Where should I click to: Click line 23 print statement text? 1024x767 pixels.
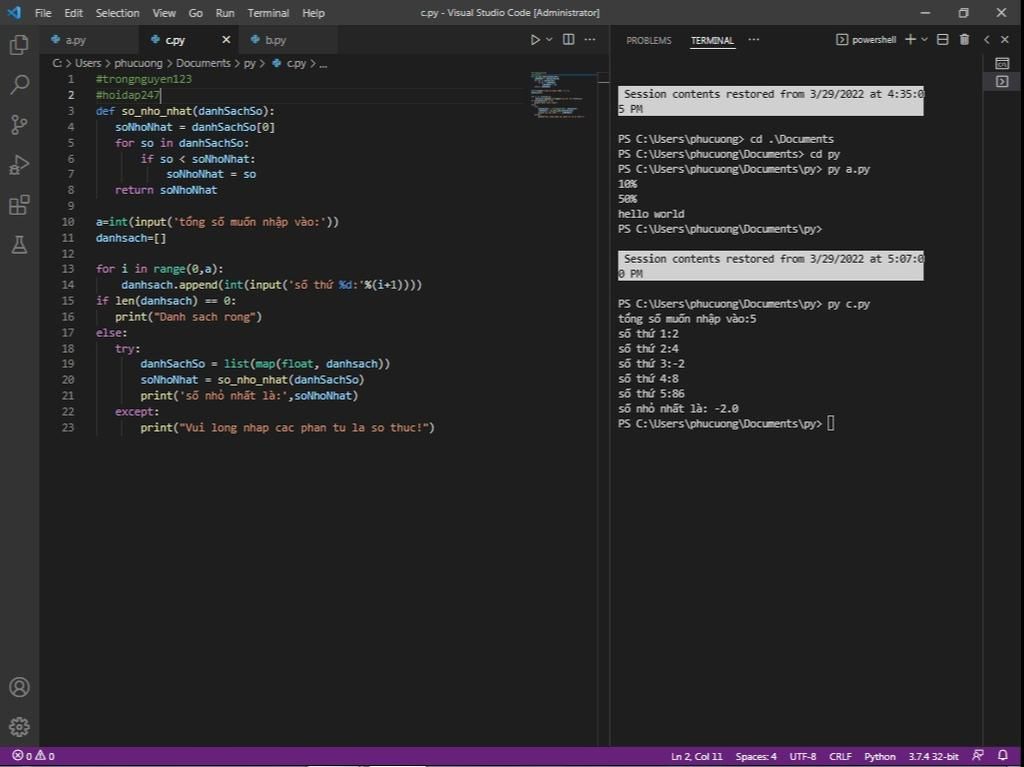pyautogui.click(x=287, y=427)
